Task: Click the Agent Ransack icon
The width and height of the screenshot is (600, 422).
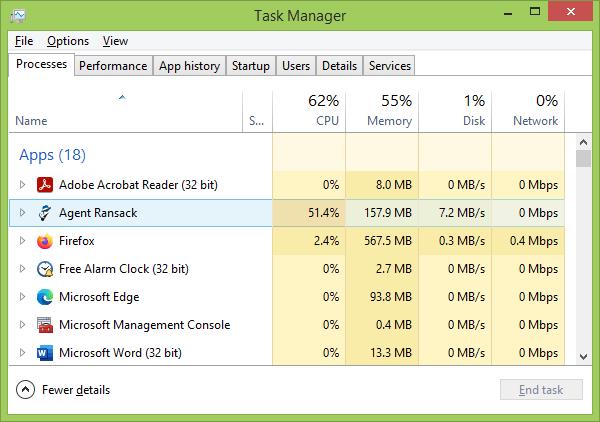Action: (45, 213)
